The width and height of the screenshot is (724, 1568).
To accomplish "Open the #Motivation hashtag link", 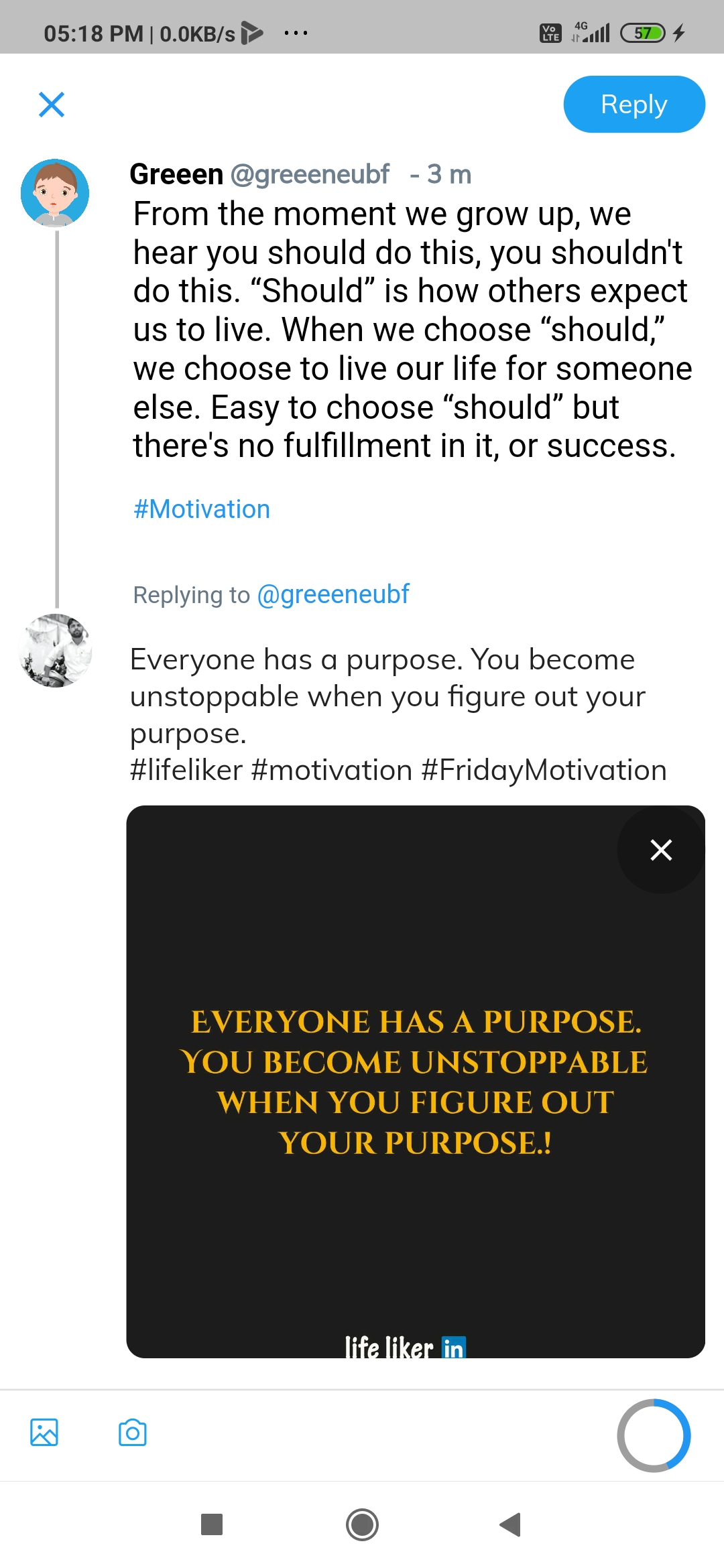I will point(201,509).
